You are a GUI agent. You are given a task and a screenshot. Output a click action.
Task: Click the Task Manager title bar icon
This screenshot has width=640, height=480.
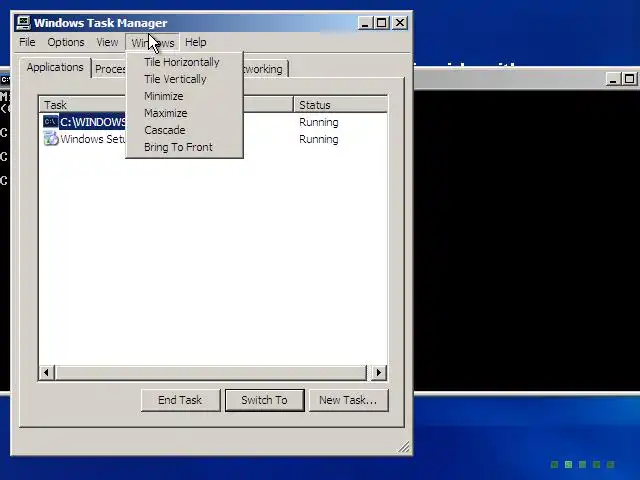pos(23,23)
